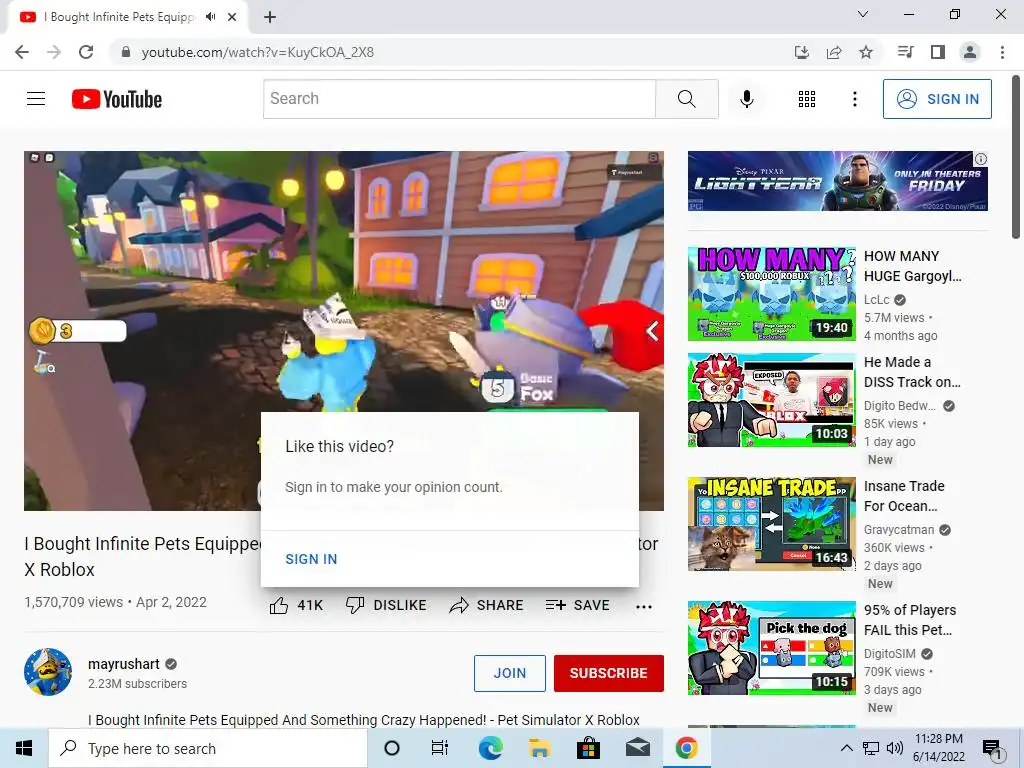
Task: Start voice search with the microphone icon
Action: coord(746,99)
